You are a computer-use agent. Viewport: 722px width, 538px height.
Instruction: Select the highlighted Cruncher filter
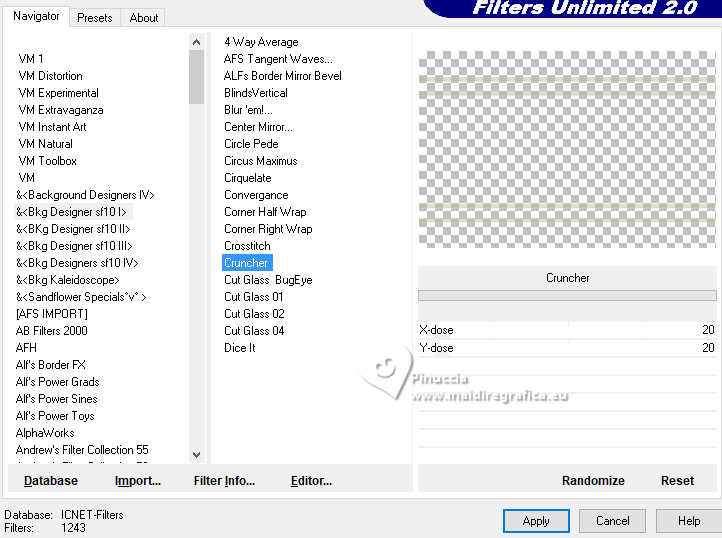point(246,263)
